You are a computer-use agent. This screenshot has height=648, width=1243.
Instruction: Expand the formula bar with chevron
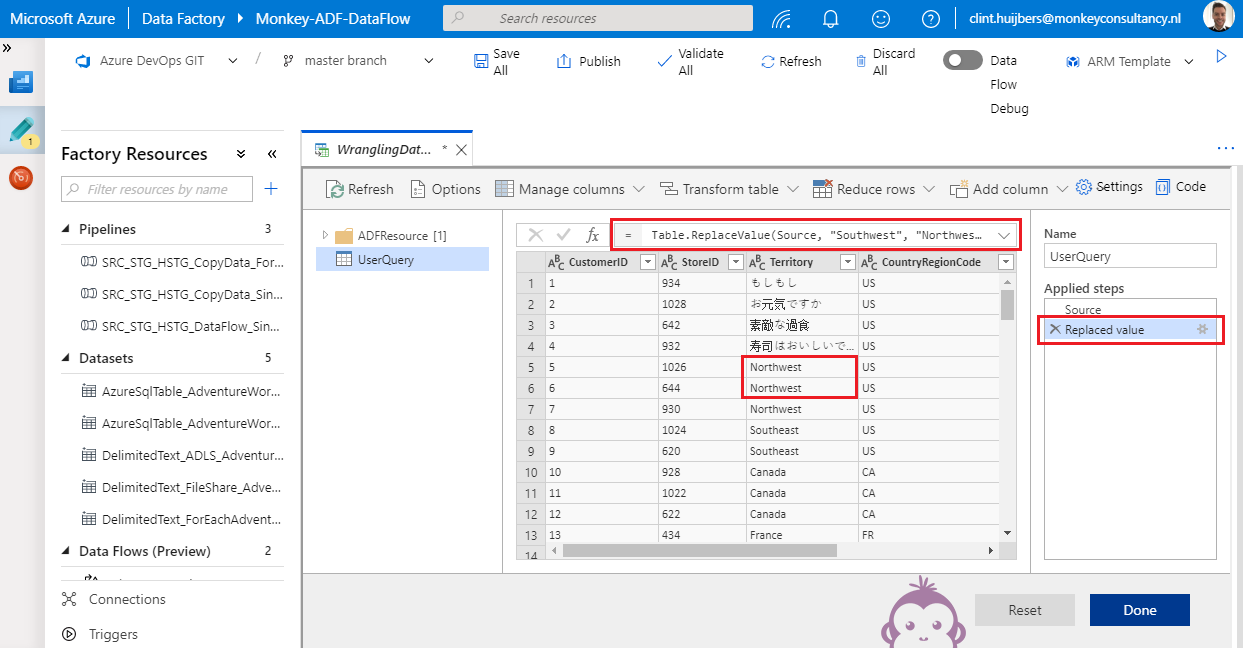[1004, 235]
